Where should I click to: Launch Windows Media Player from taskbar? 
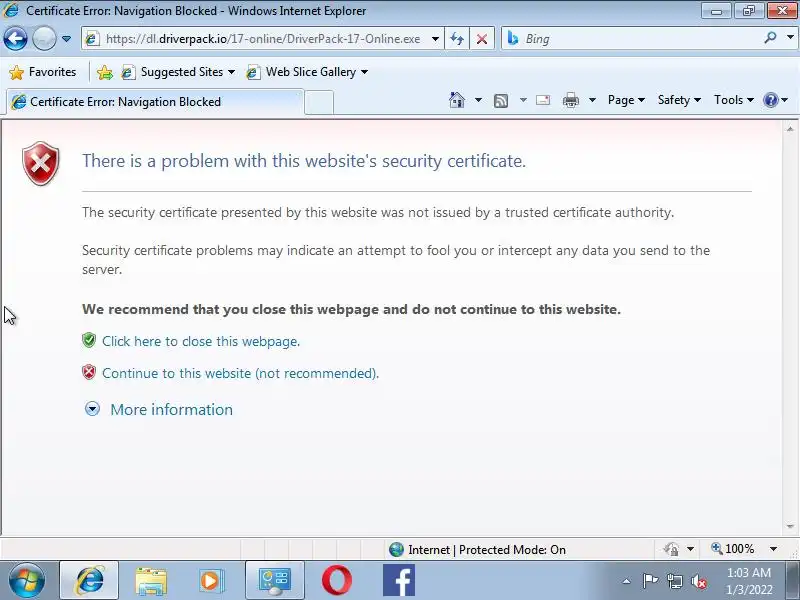pyautogui.click(x=212, y=581)
